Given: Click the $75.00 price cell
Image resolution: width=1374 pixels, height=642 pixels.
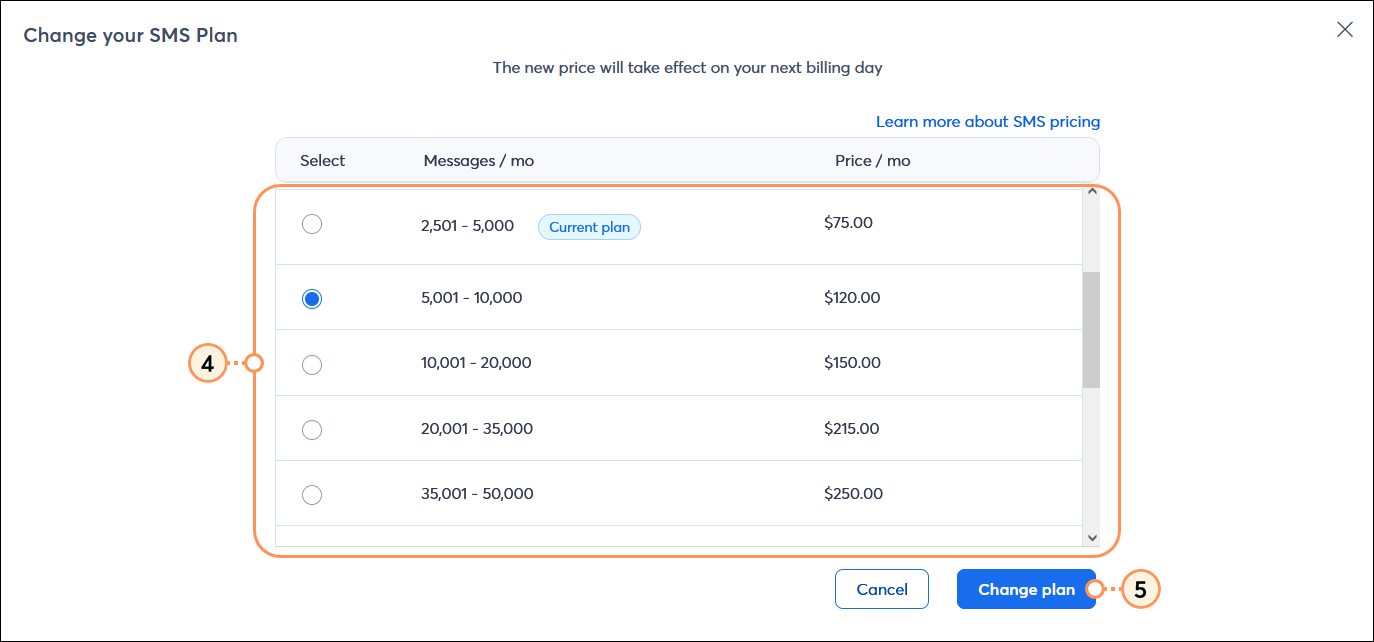Looking at the screenshot, I should point(848,223).
